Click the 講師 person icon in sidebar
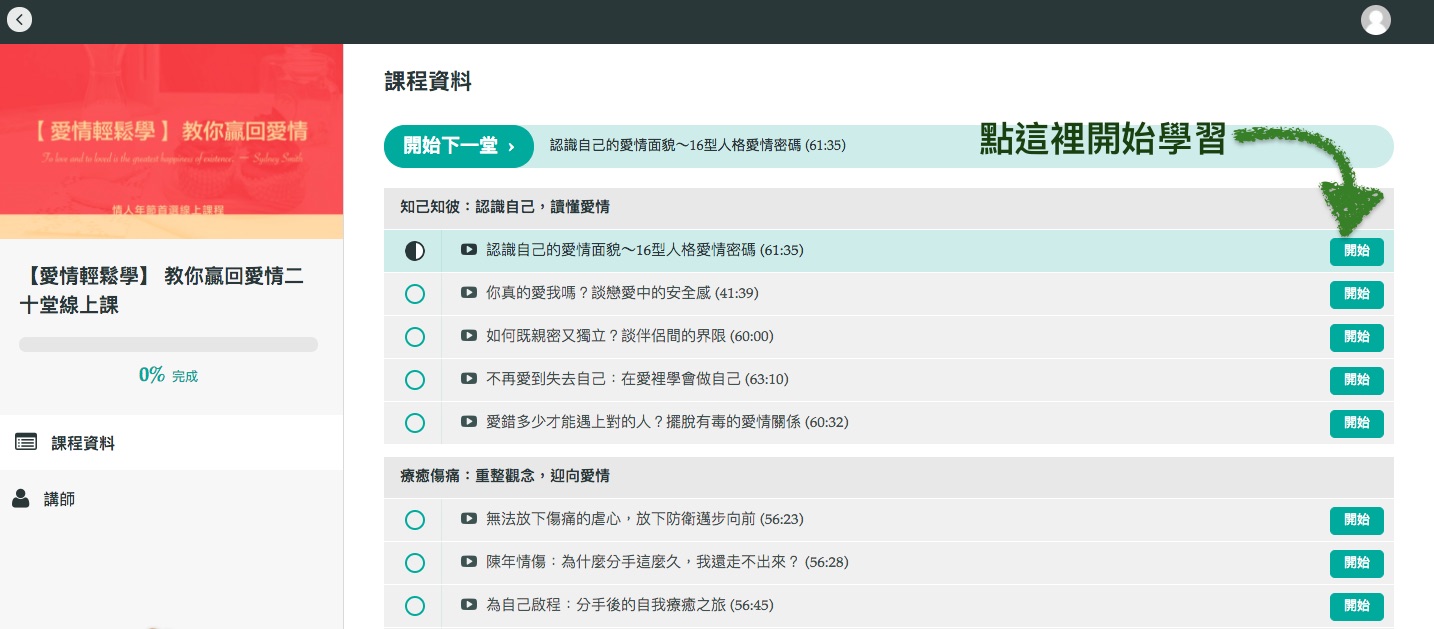 click(20, 499)
